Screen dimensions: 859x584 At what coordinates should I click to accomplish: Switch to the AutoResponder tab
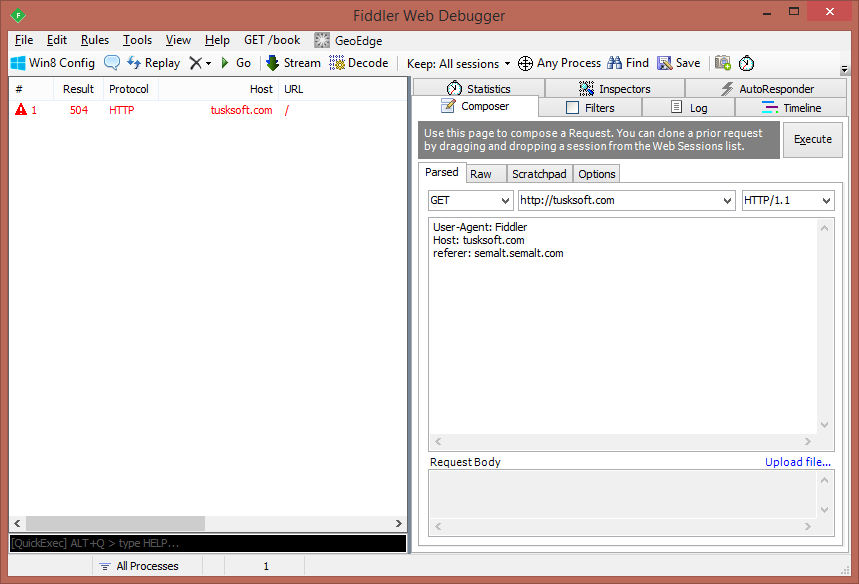click(x=766, y=88)
